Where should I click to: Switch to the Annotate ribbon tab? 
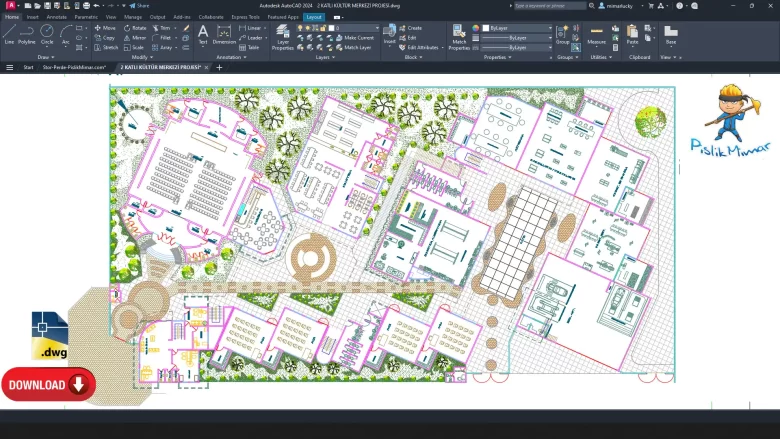point(57,17)
